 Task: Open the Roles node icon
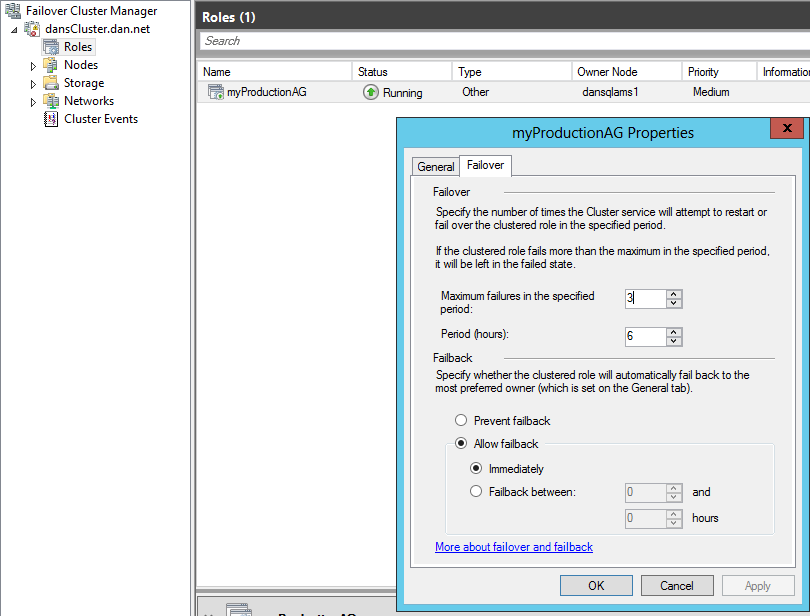[51, 47]
